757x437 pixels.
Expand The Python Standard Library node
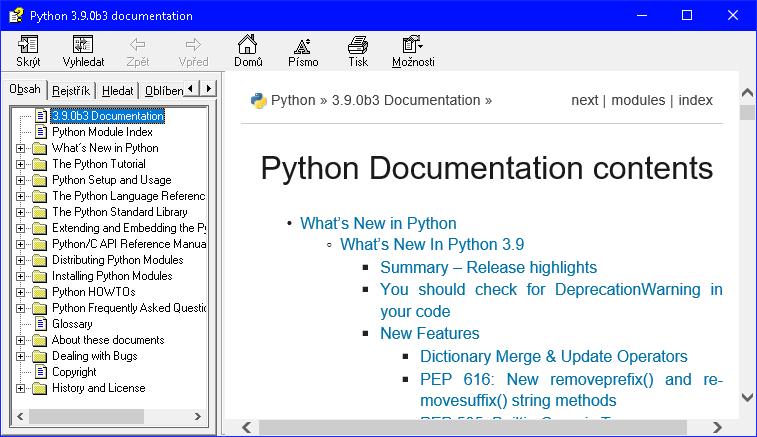point(20,212)
